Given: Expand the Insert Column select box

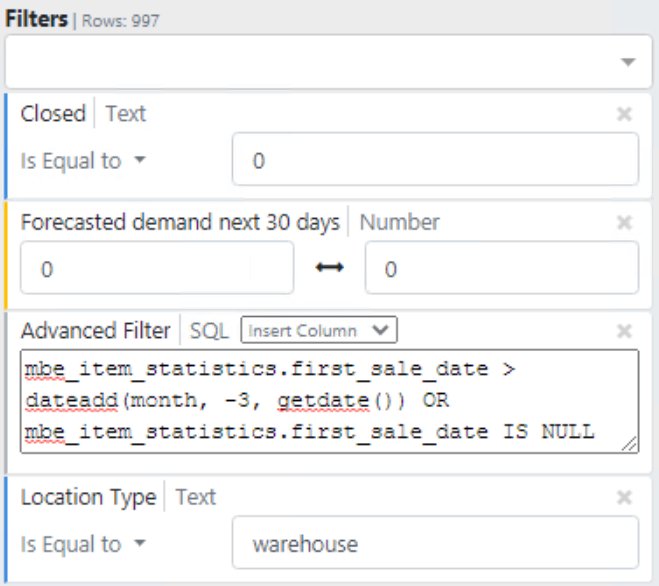Looking at the screenshot, I should [x=319, y=330].
